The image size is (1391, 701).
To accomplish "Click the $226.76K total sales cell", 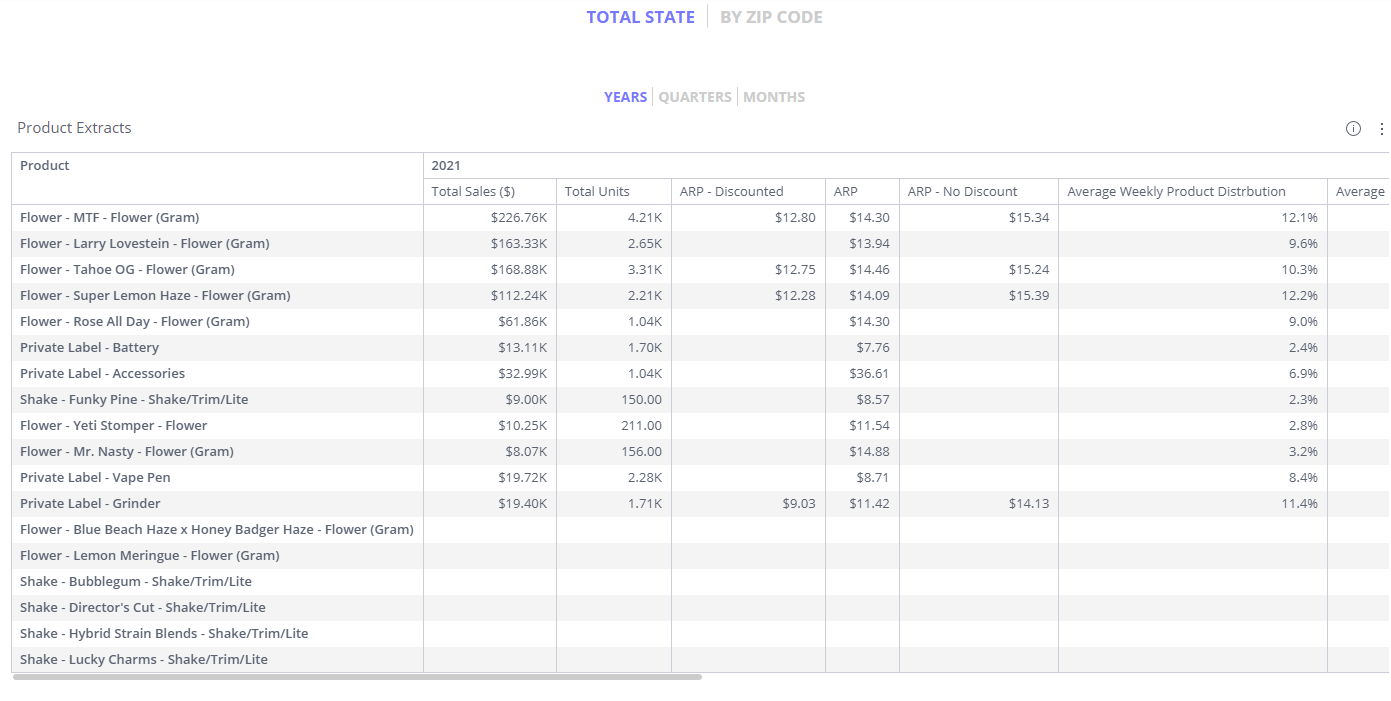I will pos(518,217).
